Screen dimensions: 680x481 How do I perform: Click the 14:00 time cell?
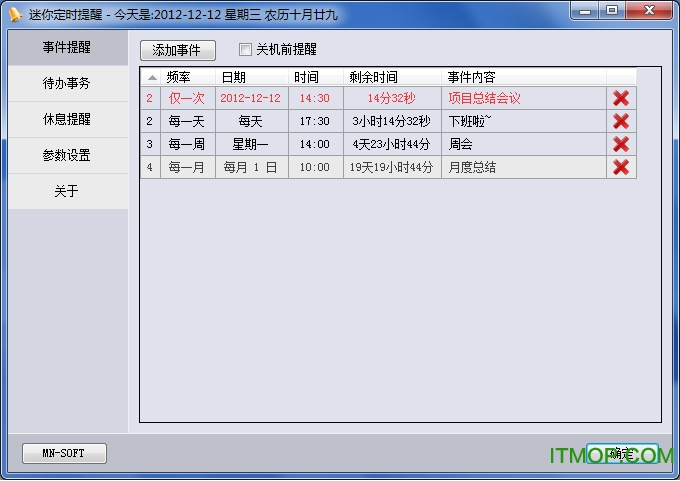pos(316,144)
